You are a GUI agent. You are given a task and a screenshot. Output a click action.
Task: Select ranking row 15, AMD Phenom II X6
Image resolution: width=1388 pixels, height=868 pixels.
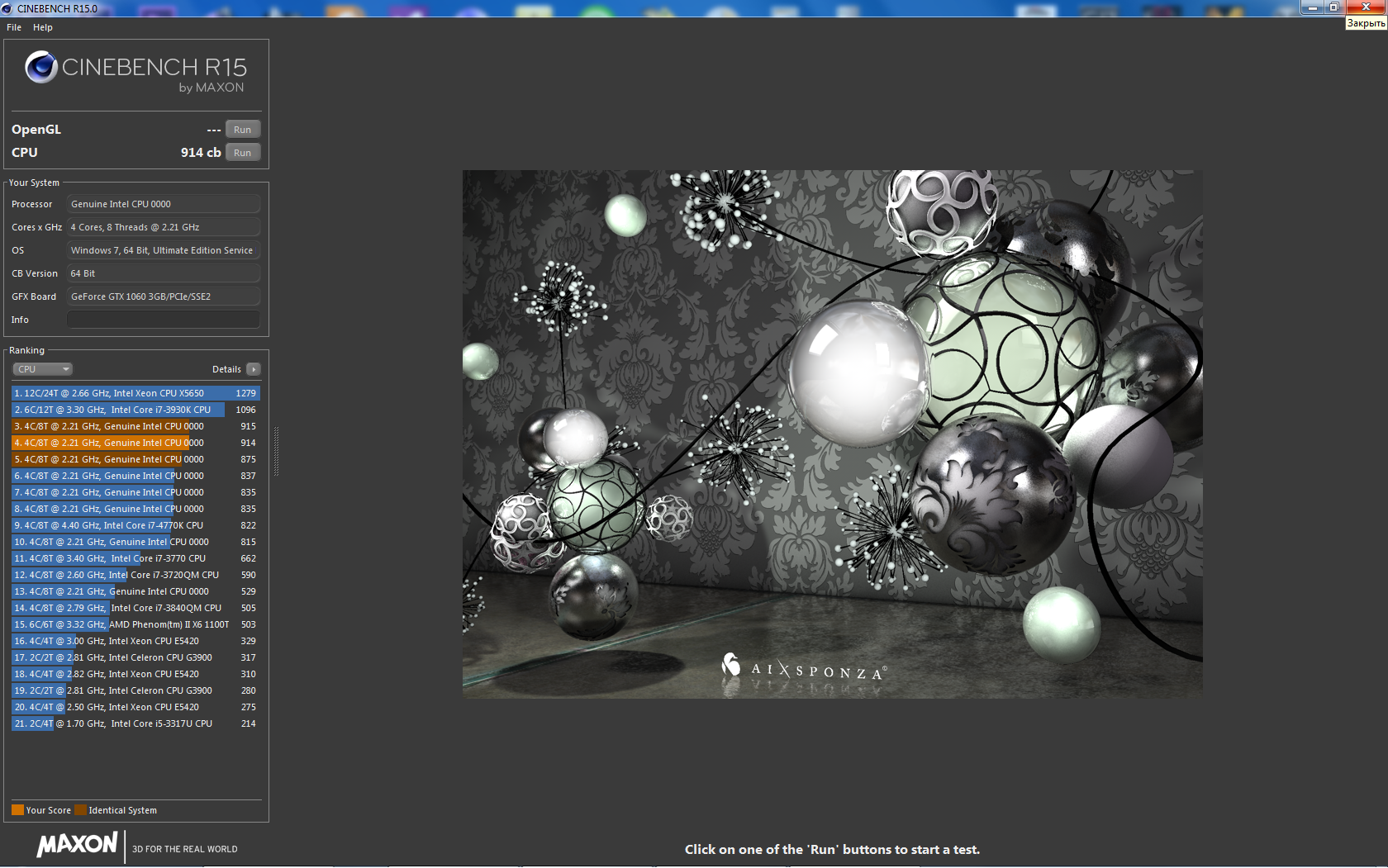pos(135,624)
